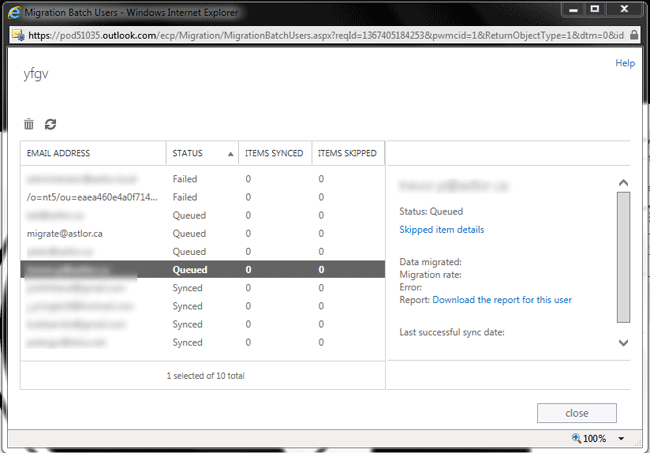Image resolution: width=650 pixels, height=453 pixels.
Task: Click the page icon beside the URL
Action: coord(18,36)
